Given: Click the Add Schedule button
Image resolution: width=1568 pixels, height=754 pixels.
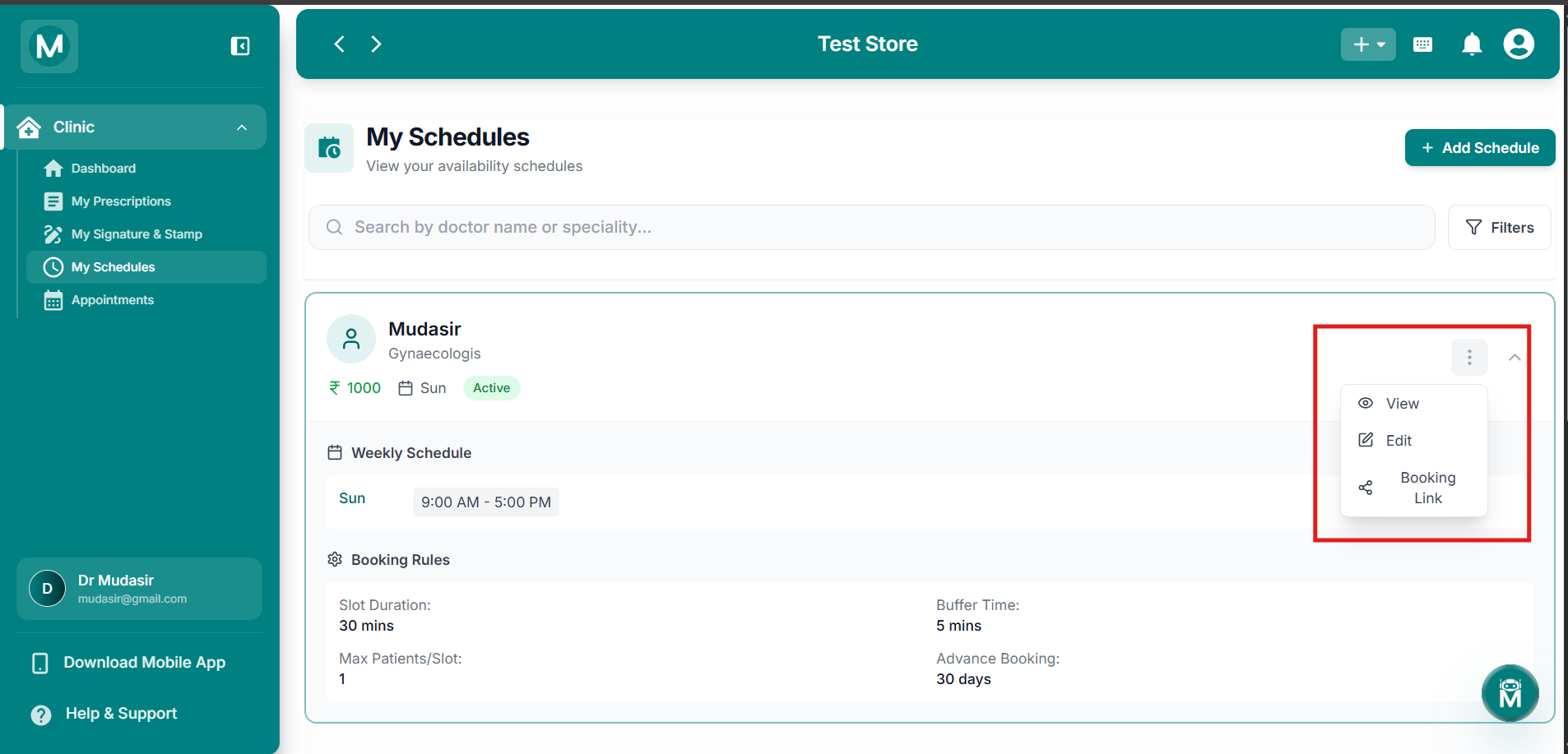Looking at the screenshot, I should pyautogui.click(x=1480, y=148).
